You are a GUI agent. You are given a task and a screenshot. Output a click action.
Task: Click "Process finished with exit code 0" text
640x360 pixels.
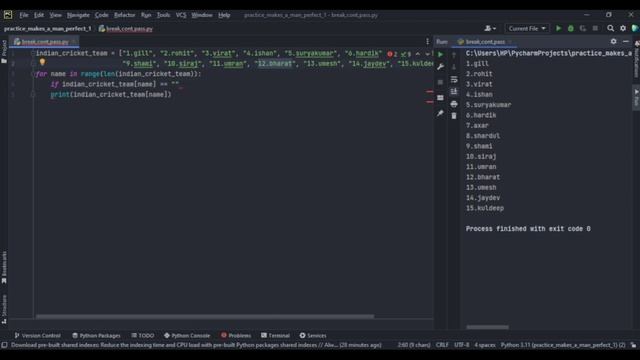point(528,229)
